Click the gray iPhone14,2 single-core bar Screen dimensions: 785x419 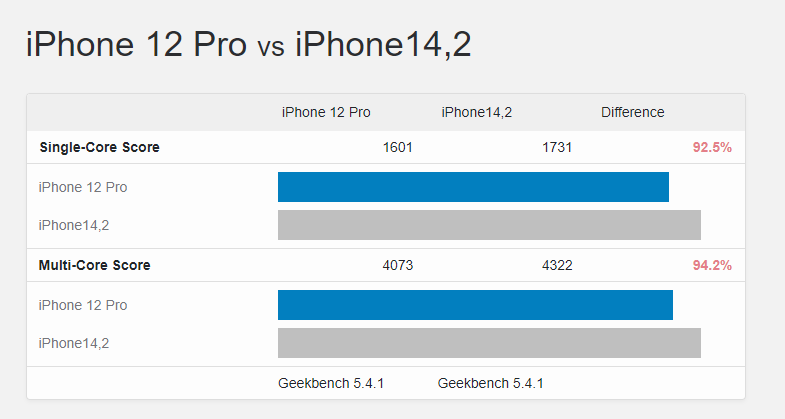pos(489,225)
